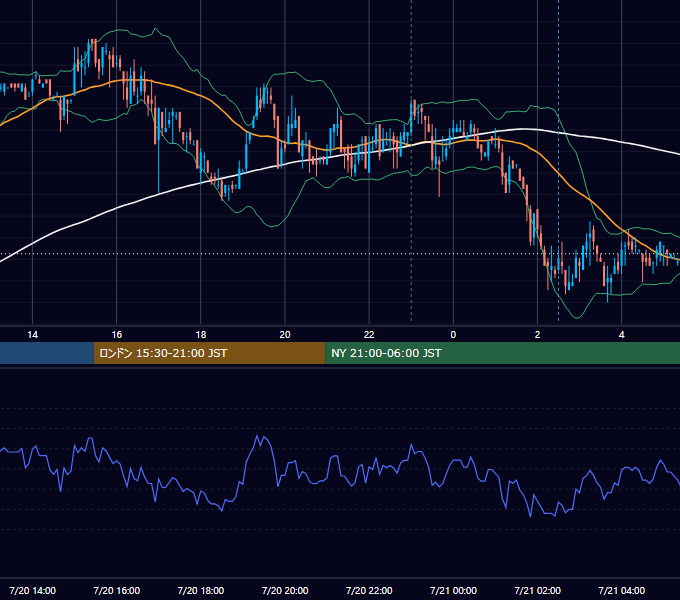Click the 7/21 04:00 date label

pyautogui.click(x=621, y=590)
